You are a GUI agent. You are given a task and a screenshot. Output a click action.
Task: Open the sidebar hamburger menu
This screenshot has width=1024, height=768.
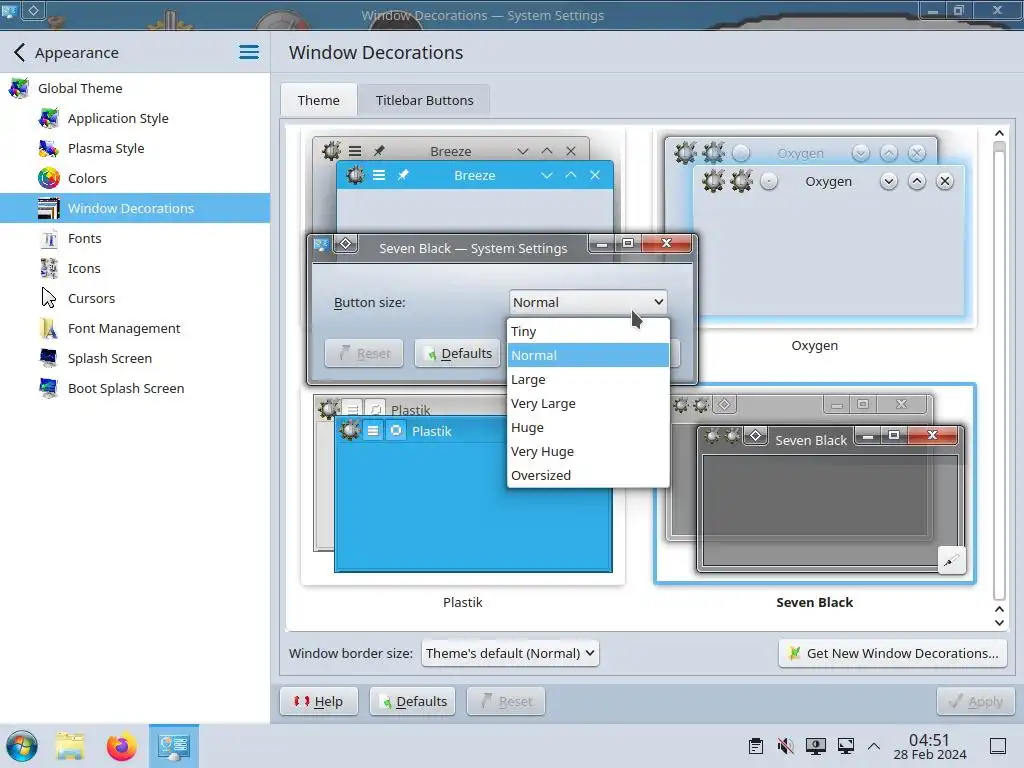tap(249, 52)
